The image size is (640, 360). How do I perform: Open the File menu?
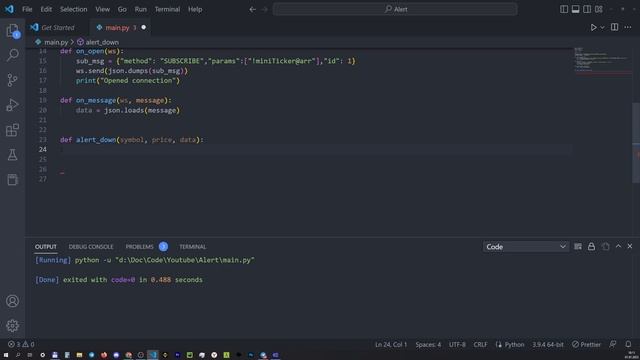27,9
